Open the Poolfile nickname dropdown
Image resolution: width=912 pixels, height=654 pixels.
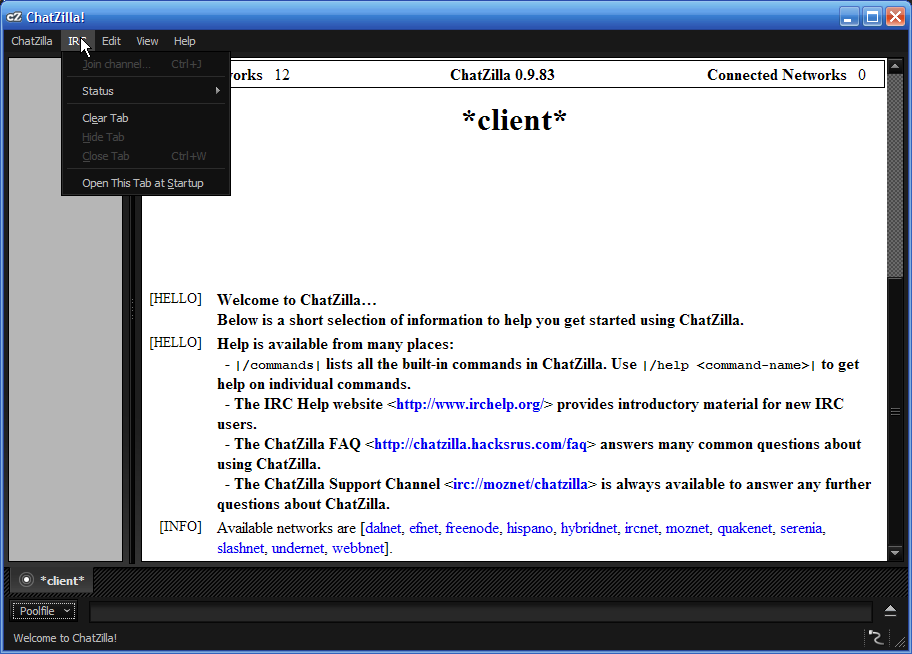(44, 611)
